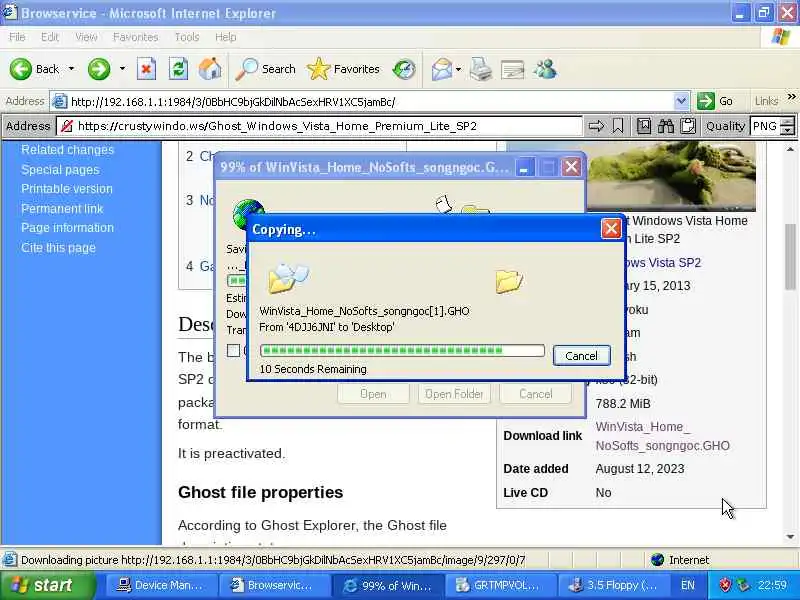Screen dimensions: 800x600
Task: Open the Favorites star panel
Action: (343, 69)
